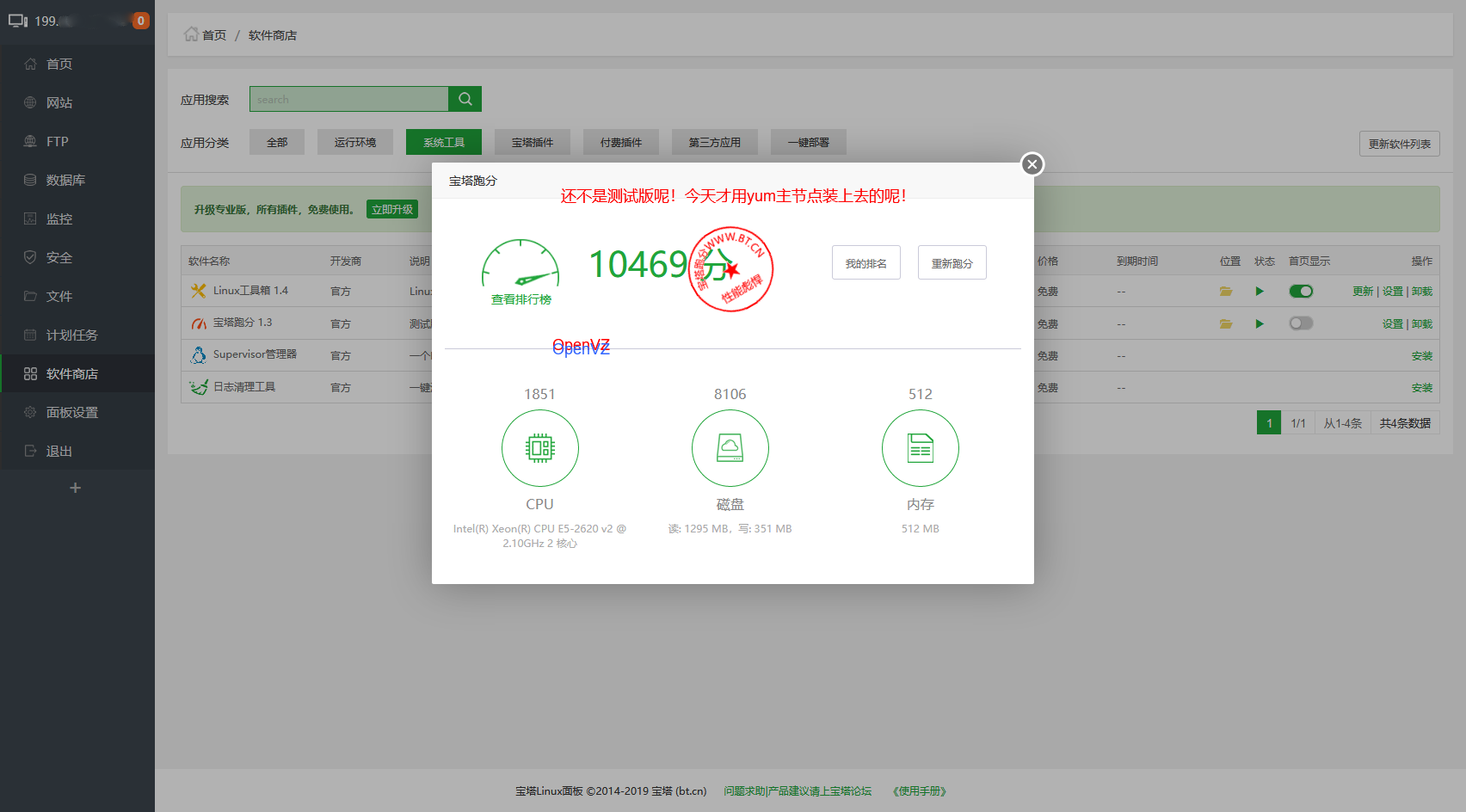
Task: Open 查看排行榜 ranking link
Action: 521,299
